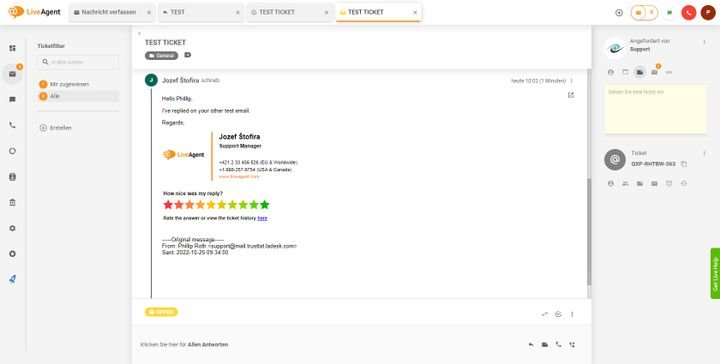This screenshot has width=720, height=364.
Task: Open the 'P' user avatar menu
Action: pyautogui.click(x=708, y=12)
